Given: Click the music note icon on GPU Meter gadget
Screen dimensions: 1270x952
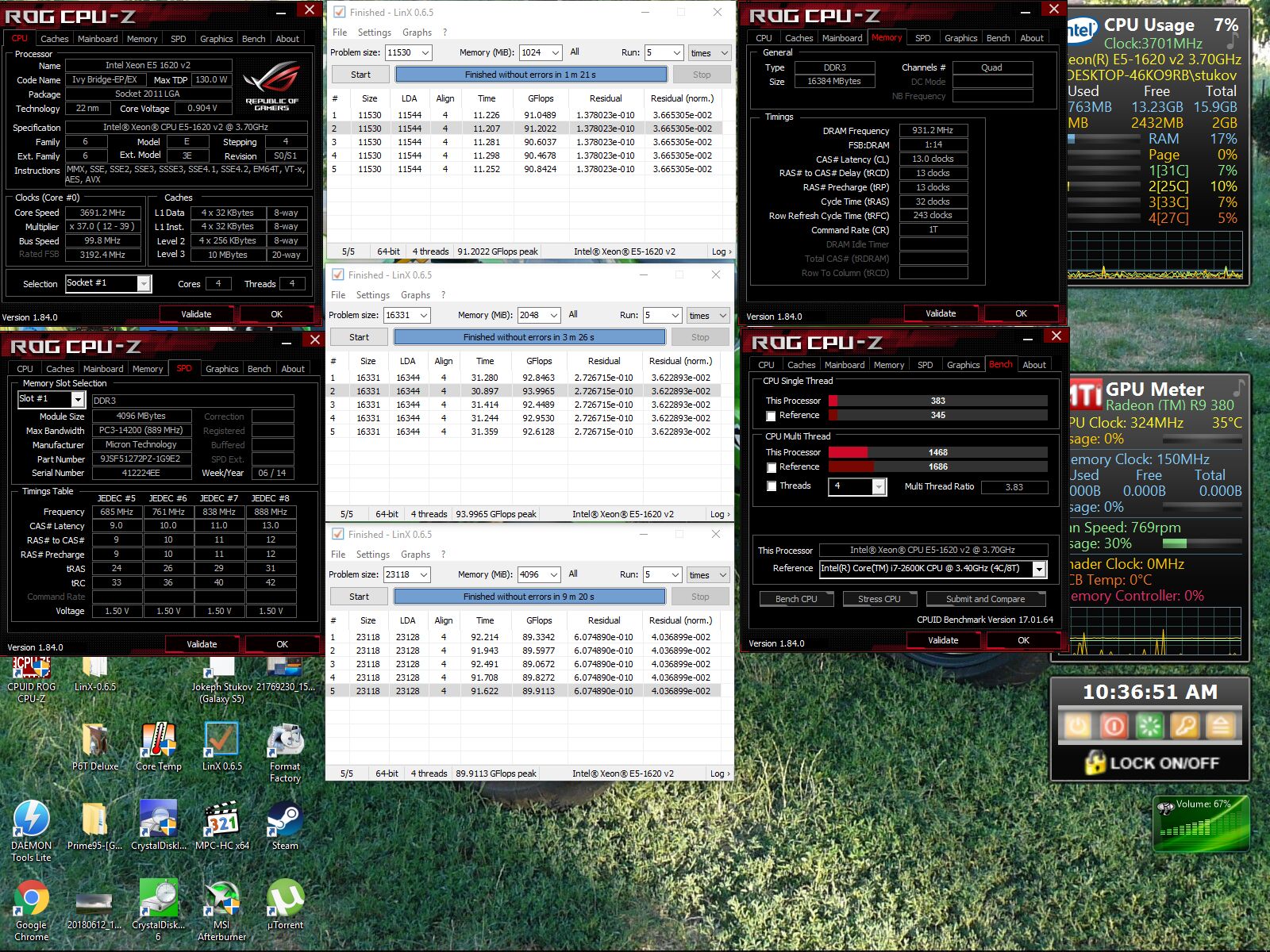Looking at the screenshot, I should tap(1237, 389).
